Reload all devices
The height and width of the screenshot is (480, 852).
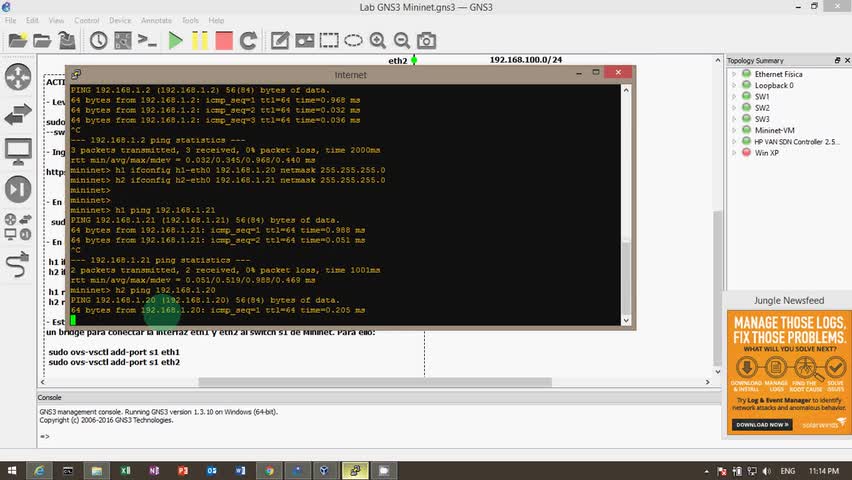pos(248,40)
